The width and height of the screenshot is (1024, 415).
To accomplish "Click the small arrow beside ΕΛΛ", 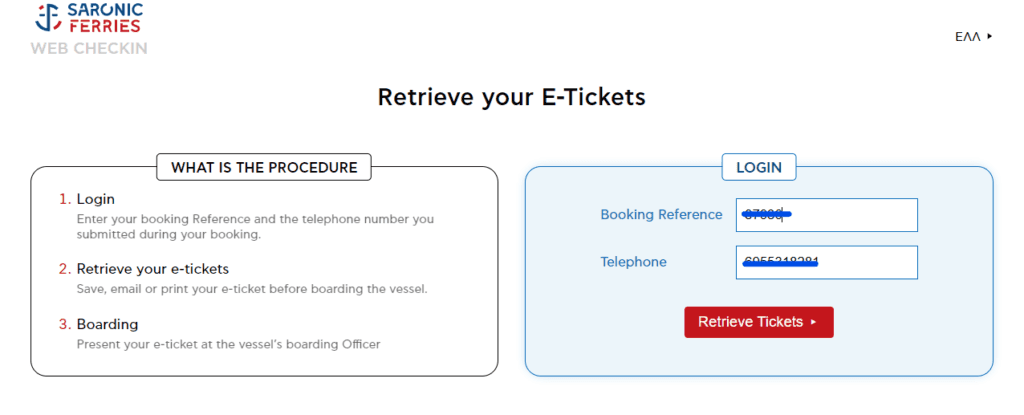I will point(990,36).
